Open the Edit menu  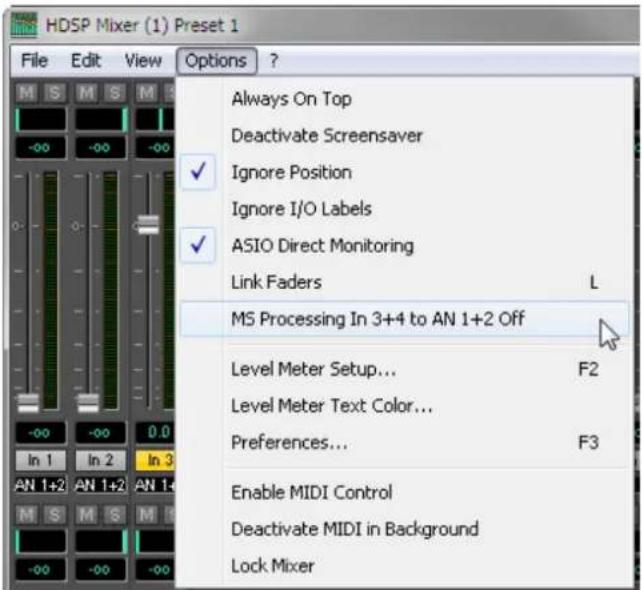(86, 61)
